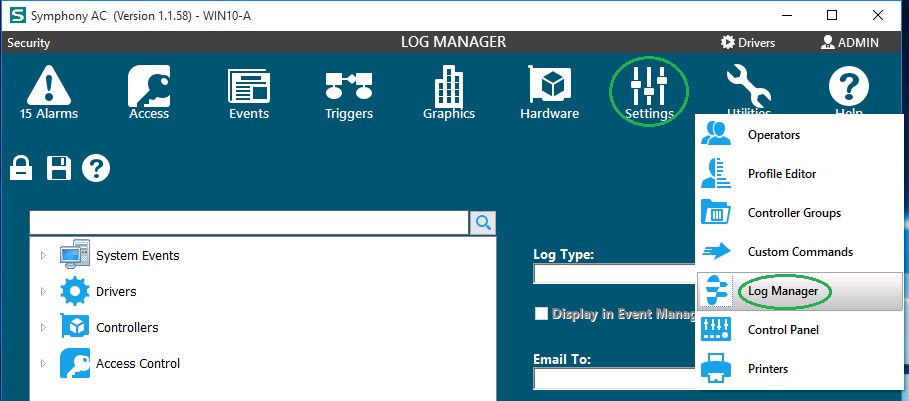The width and height of the screenshot is (909, 401).
Task: Click the Custom Commands arrow icon
Action: pos(716,251)
